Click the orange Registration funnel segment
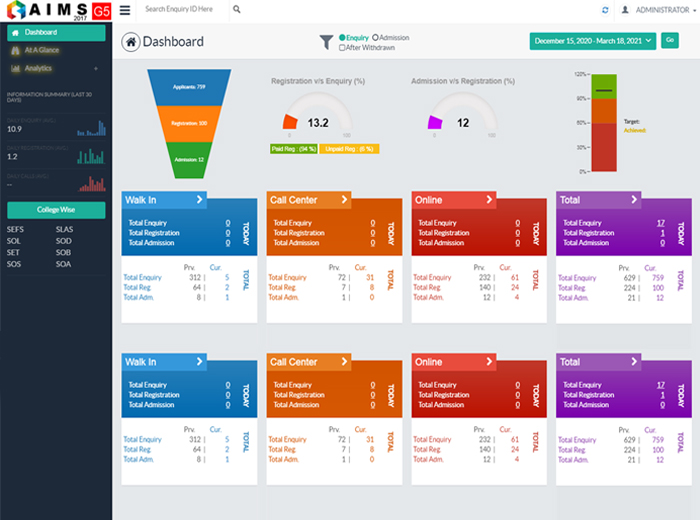 tap(189, 124)
